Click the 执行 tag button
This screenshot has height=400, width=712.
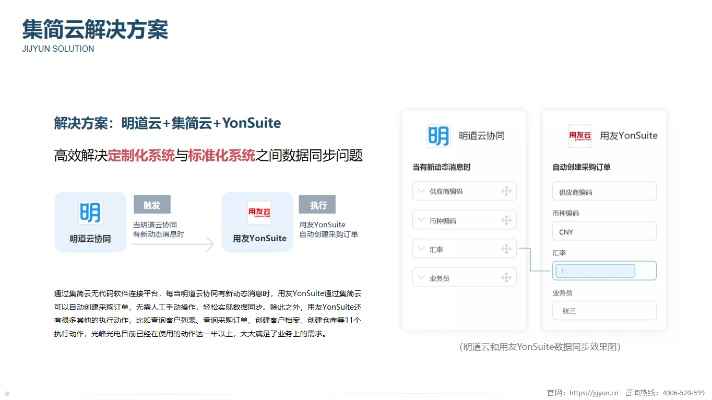click(x=317, y=205)
